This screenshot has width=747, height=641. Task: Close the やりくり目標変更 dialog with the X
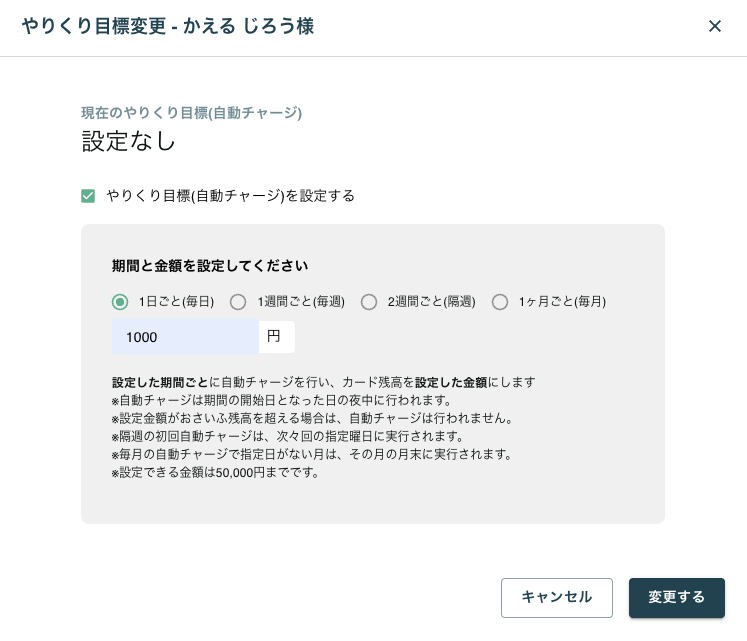pos(714,27)
